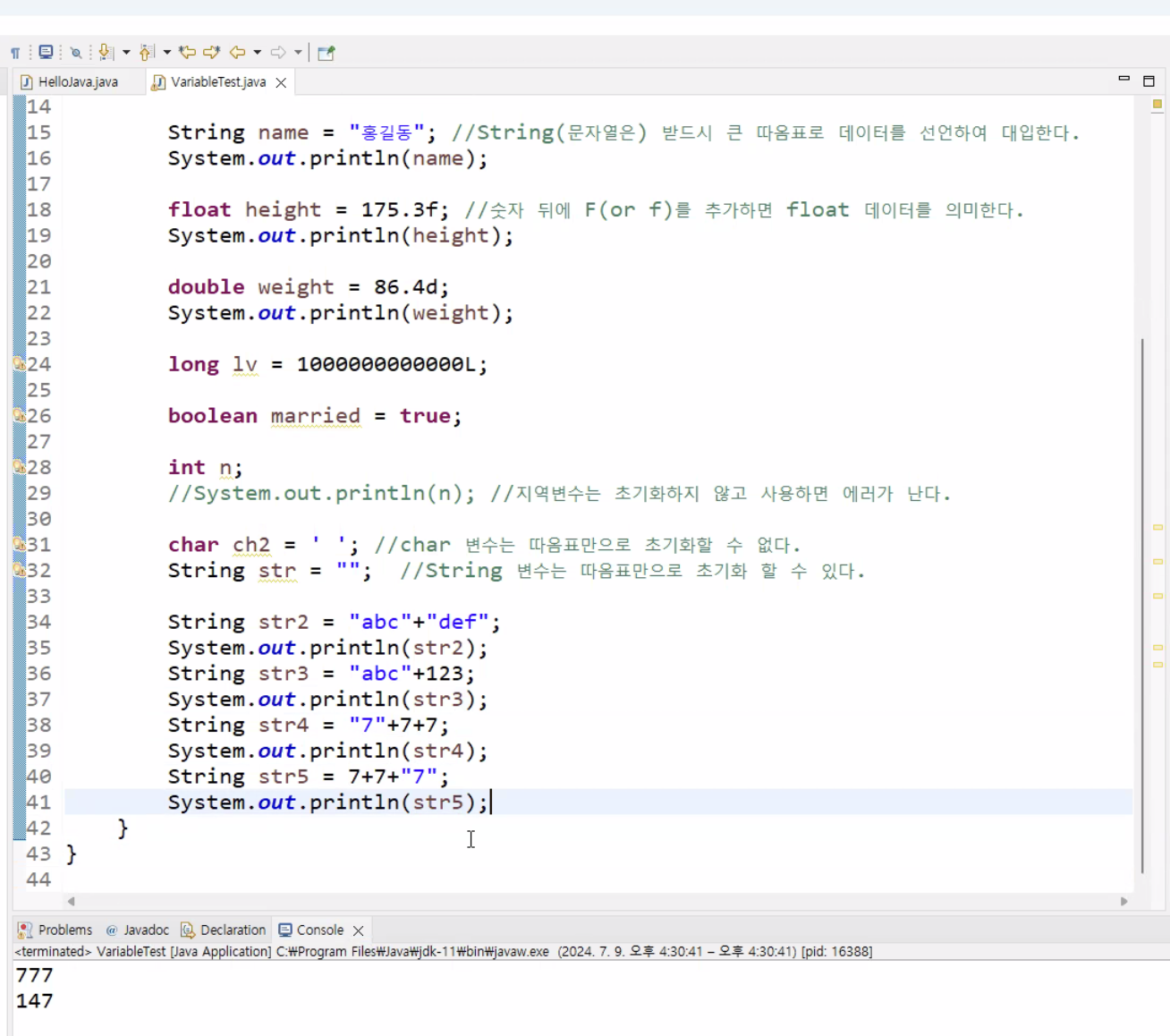Open Next Annotation dropdown arrow
1170x1036 pixels.
point(126,53)
